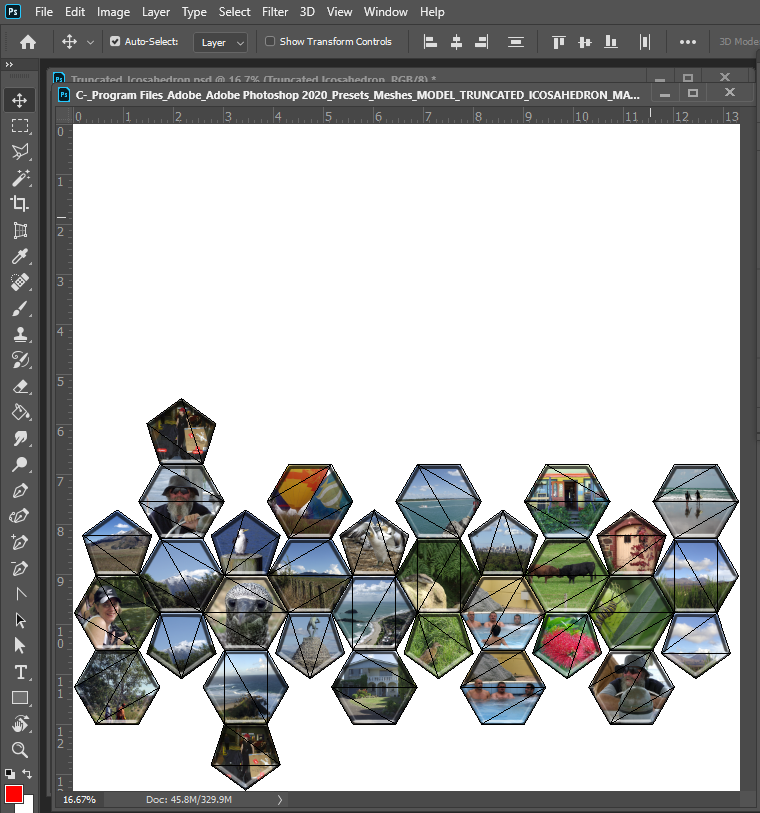Click the Home button in options bar
The width and height of the screenshot is (760, 813).
[x=28, y=42]
